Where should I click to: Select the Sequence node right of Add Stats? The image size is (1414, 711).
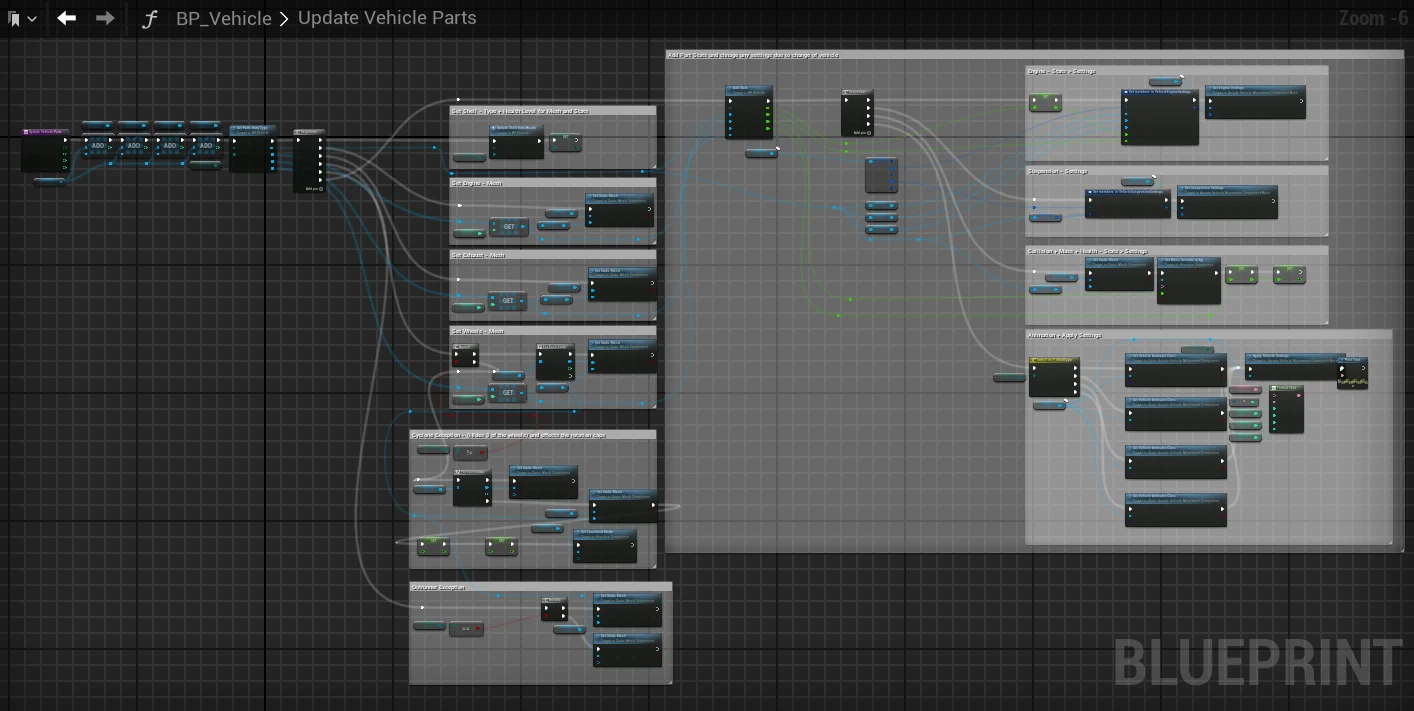[x=857, y=113]
